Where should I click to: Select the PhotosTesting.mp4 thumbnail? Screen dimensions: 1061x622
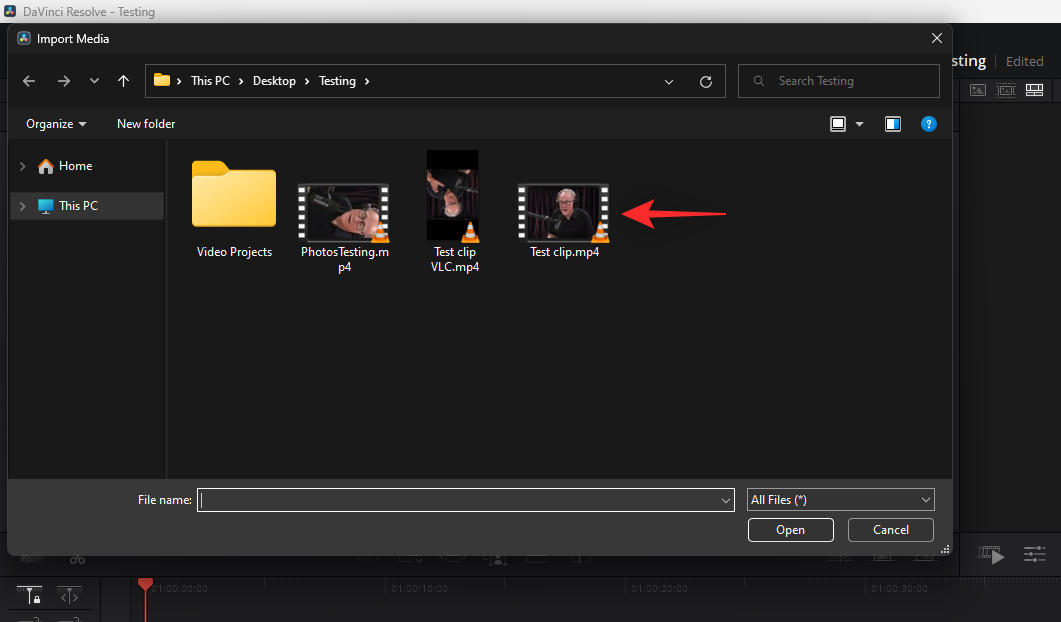[344, 213]
